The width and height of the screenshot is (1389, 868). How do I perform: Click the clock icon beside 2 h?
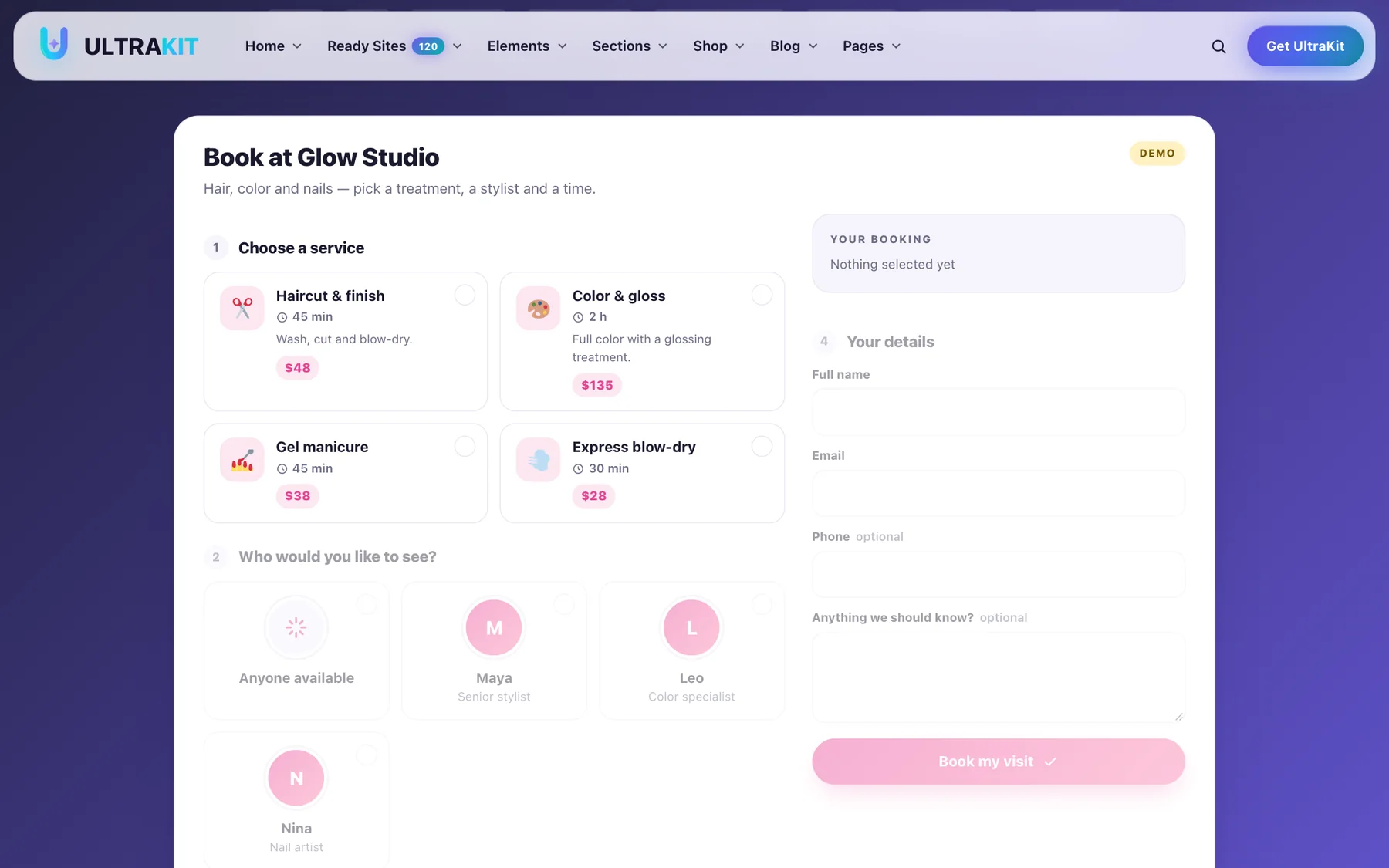click(x=578, y=317)
